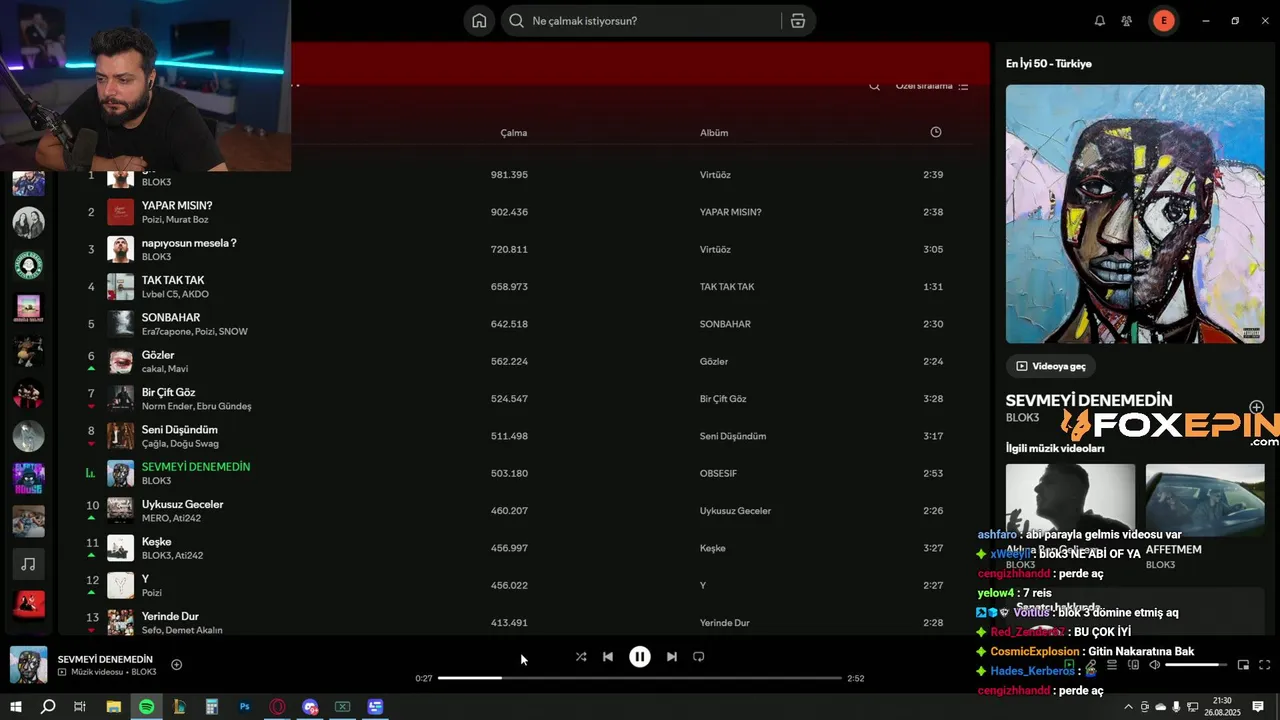Open artist BLOK3 under the right panel title

coord(1022,418)
